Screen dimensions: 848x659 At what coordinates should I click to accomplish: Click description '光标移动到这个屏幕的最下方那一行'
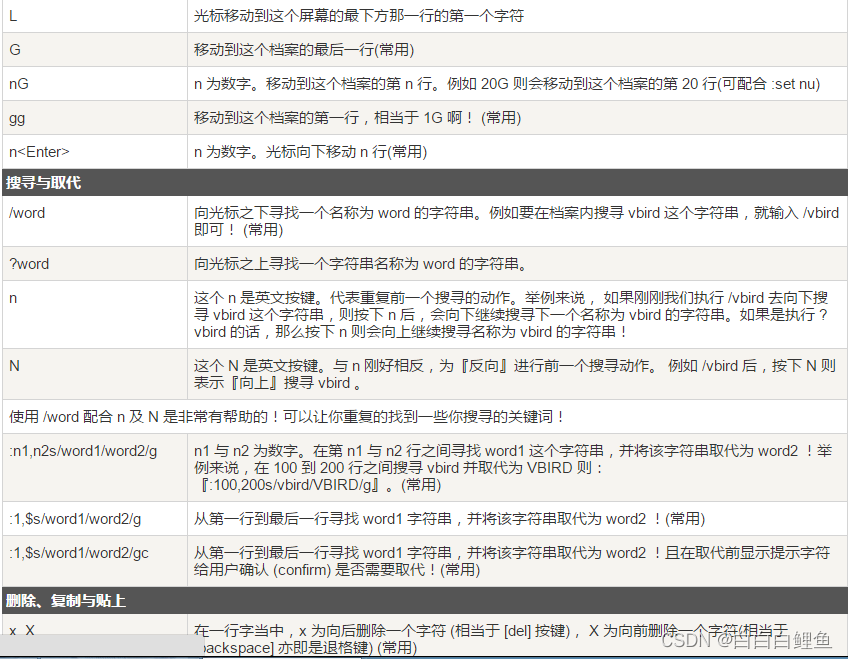(518, 16)
